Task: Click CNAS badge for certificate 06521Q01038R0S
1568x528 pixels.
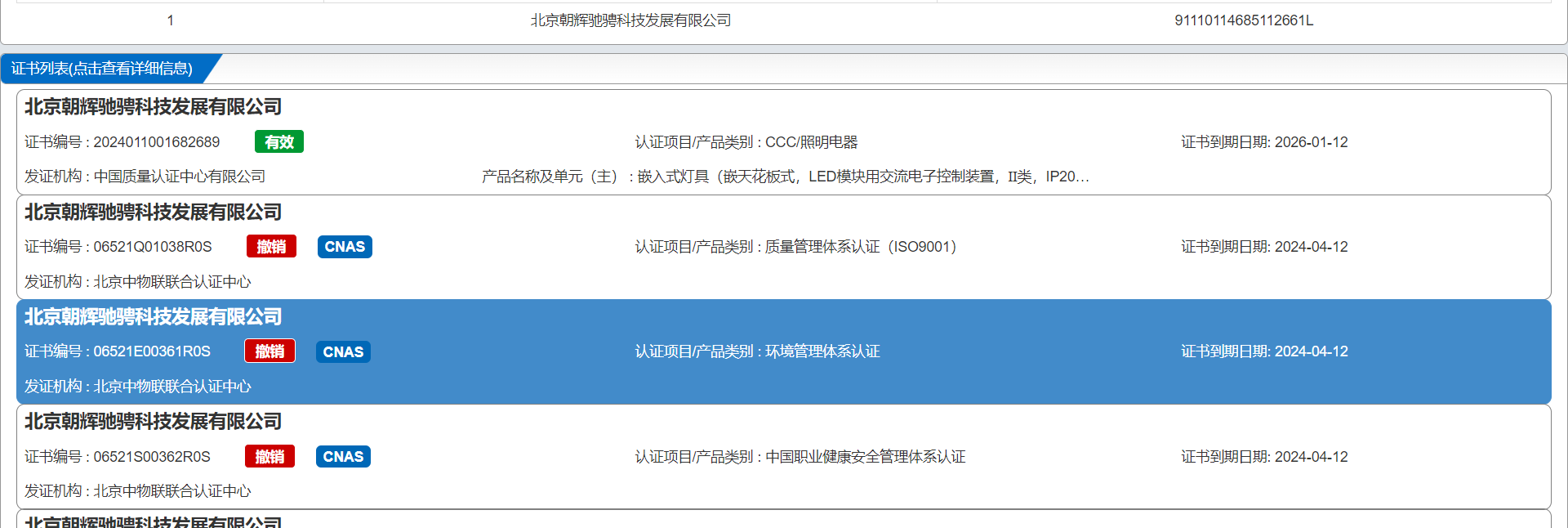Action: coord(345,247)
